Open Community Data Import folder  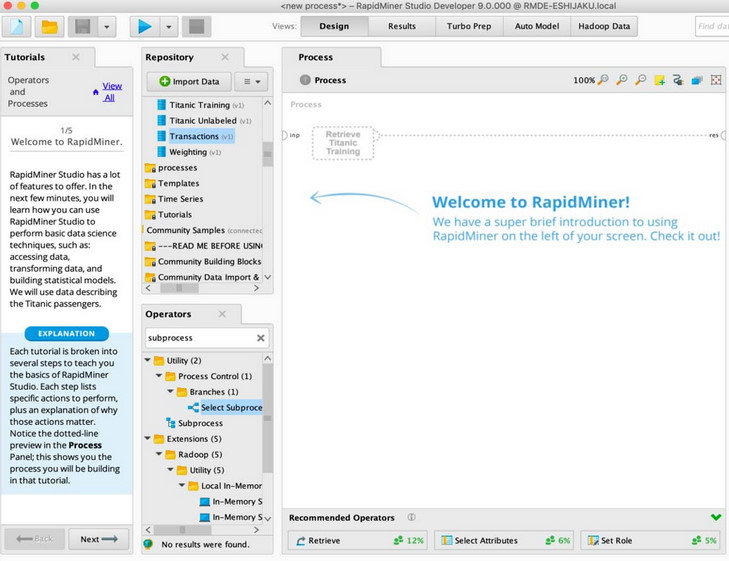click(202, 277)
